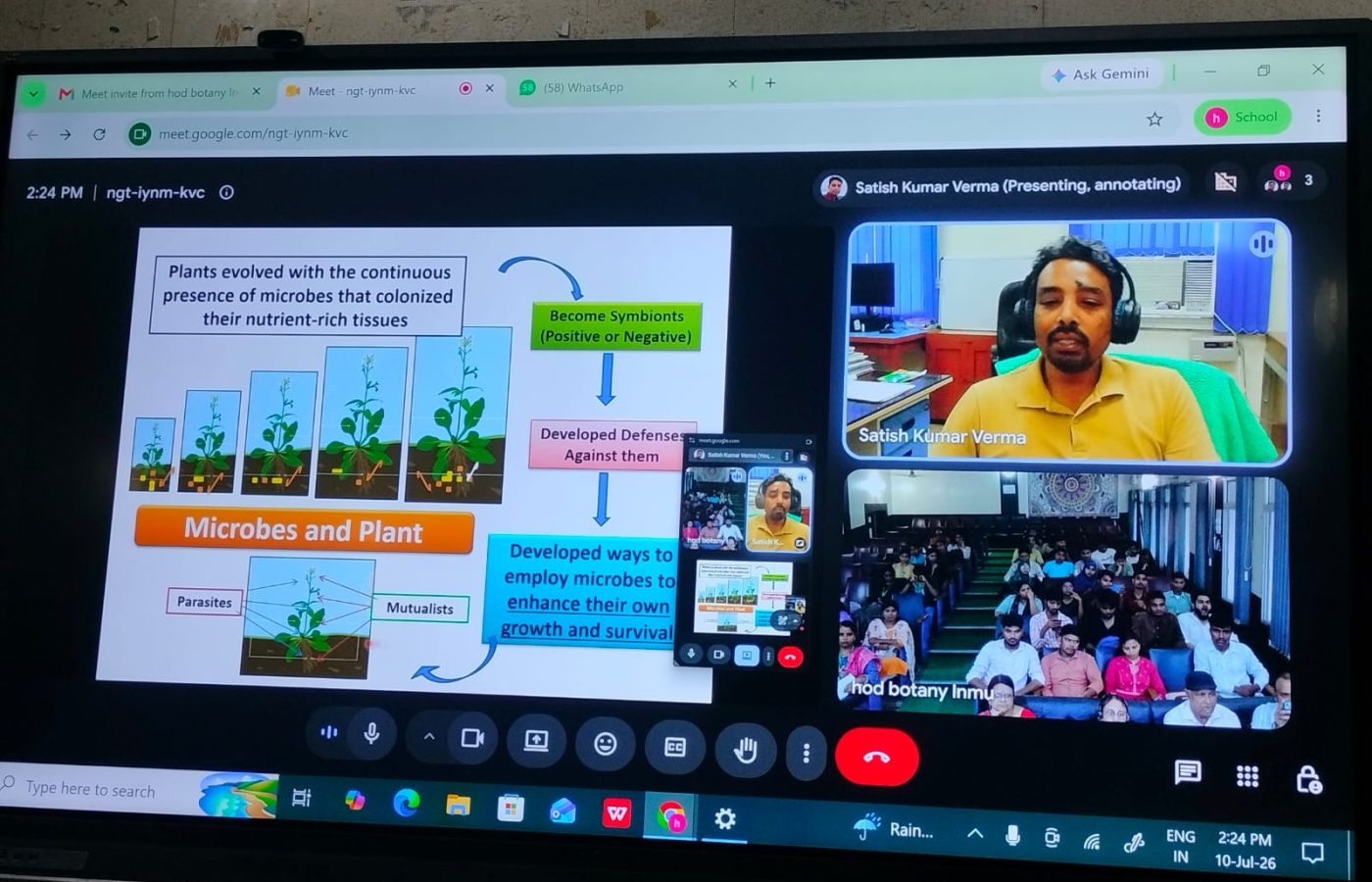The image size is (1372, 882).
Task: Open the emoji reactions button
Action: click(x=606, y=744)
